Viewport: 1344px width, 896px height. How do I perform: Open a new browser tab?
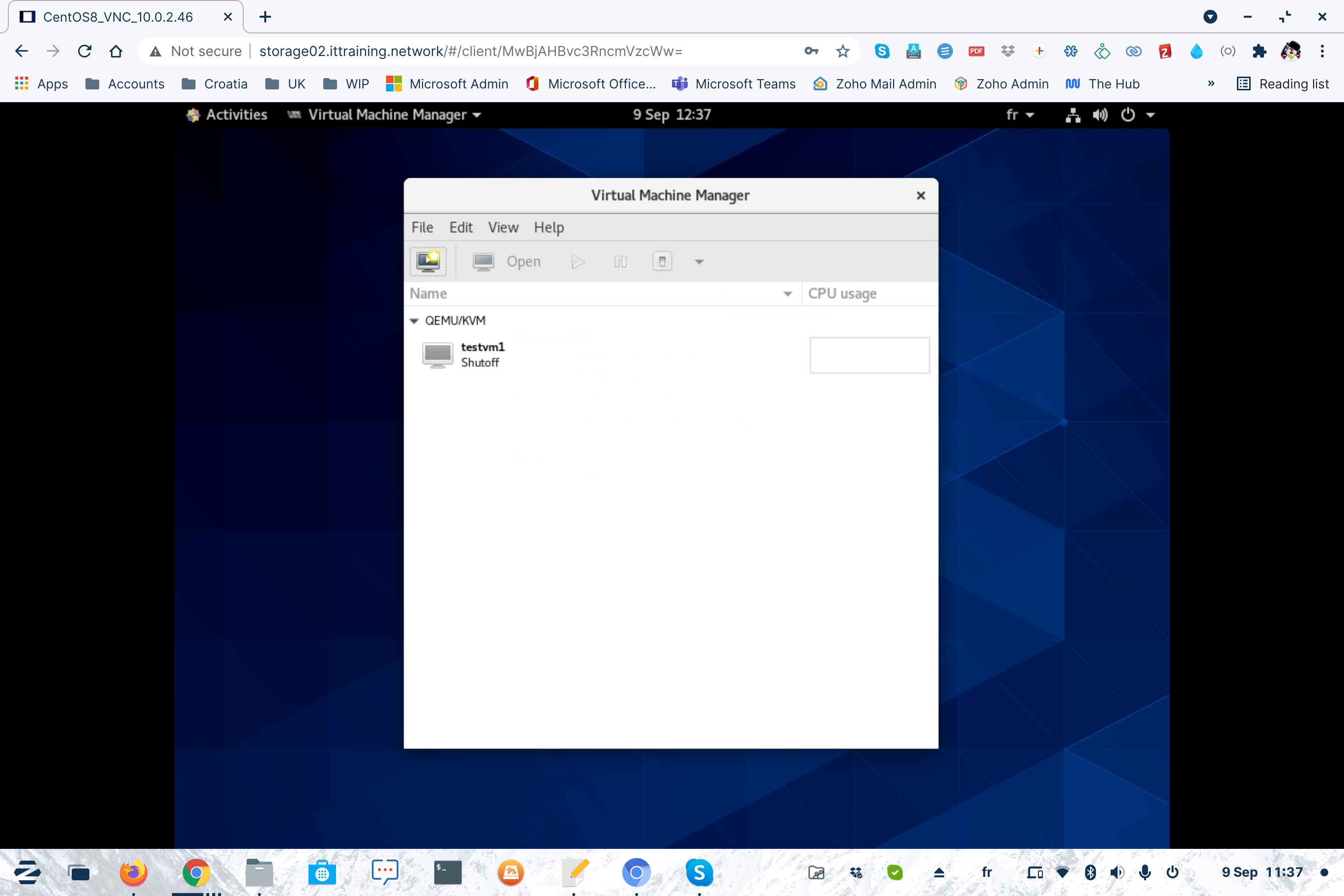click(265, 17)
